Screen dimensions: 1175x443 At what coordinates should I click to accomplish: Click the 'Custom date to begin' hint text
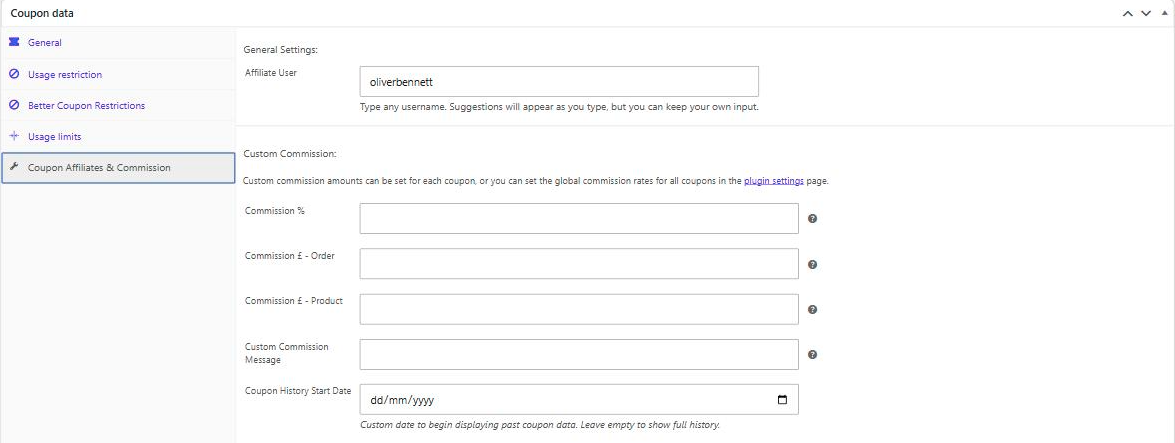[x=540, y=425]
